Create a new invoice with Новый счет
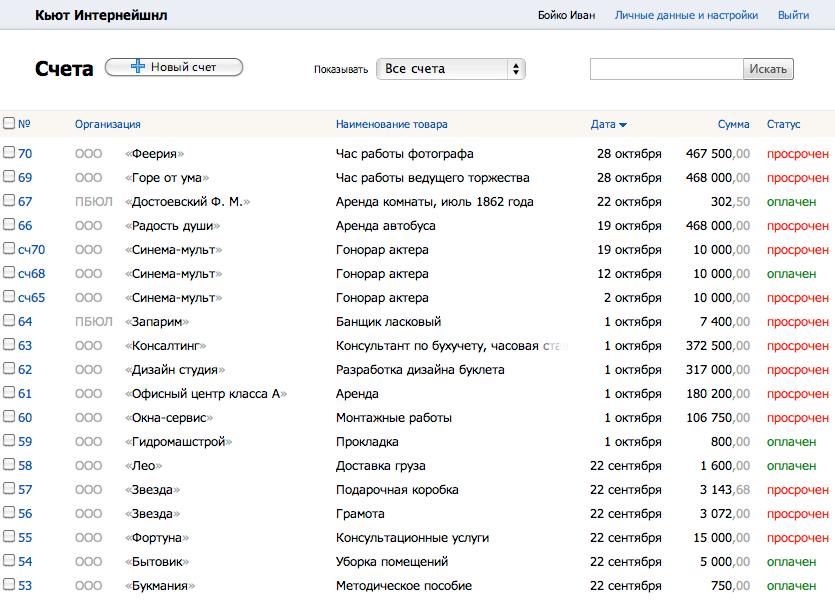Viewport: 835px width, 600px height. 174,67
